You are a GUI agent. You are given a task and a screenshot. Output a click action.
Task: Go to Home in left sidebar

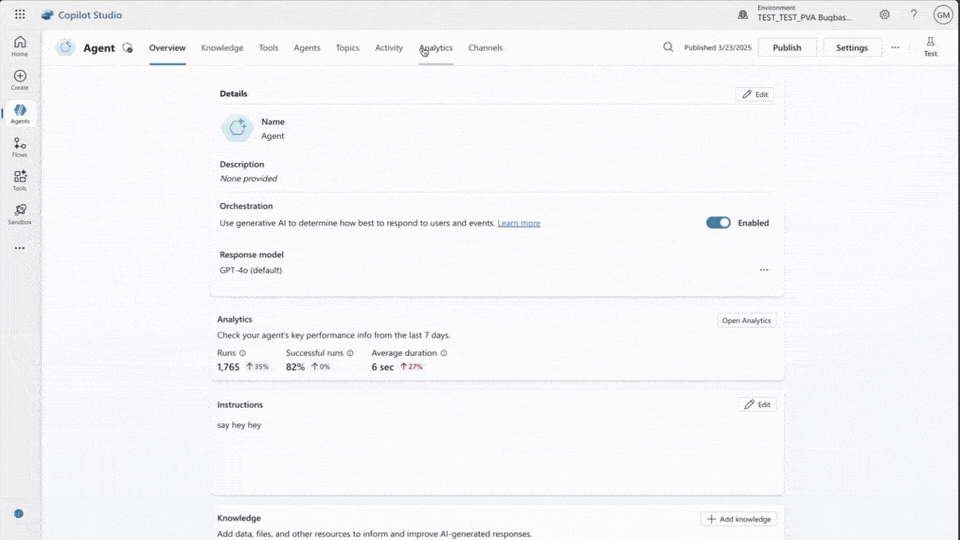pos(20,45)
